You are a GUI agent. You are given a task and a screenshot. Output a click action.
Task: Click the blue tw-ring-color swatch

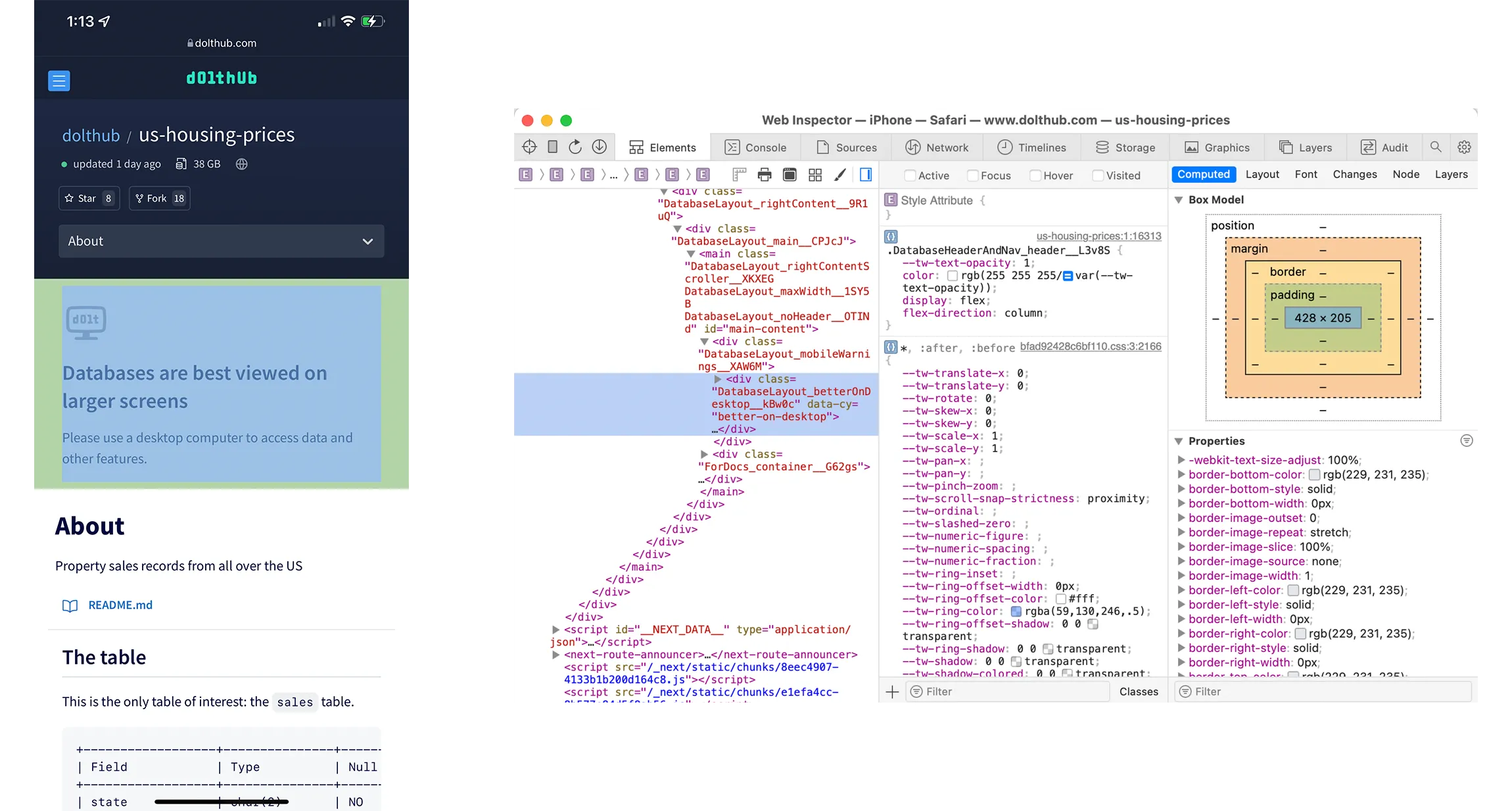1015,611
